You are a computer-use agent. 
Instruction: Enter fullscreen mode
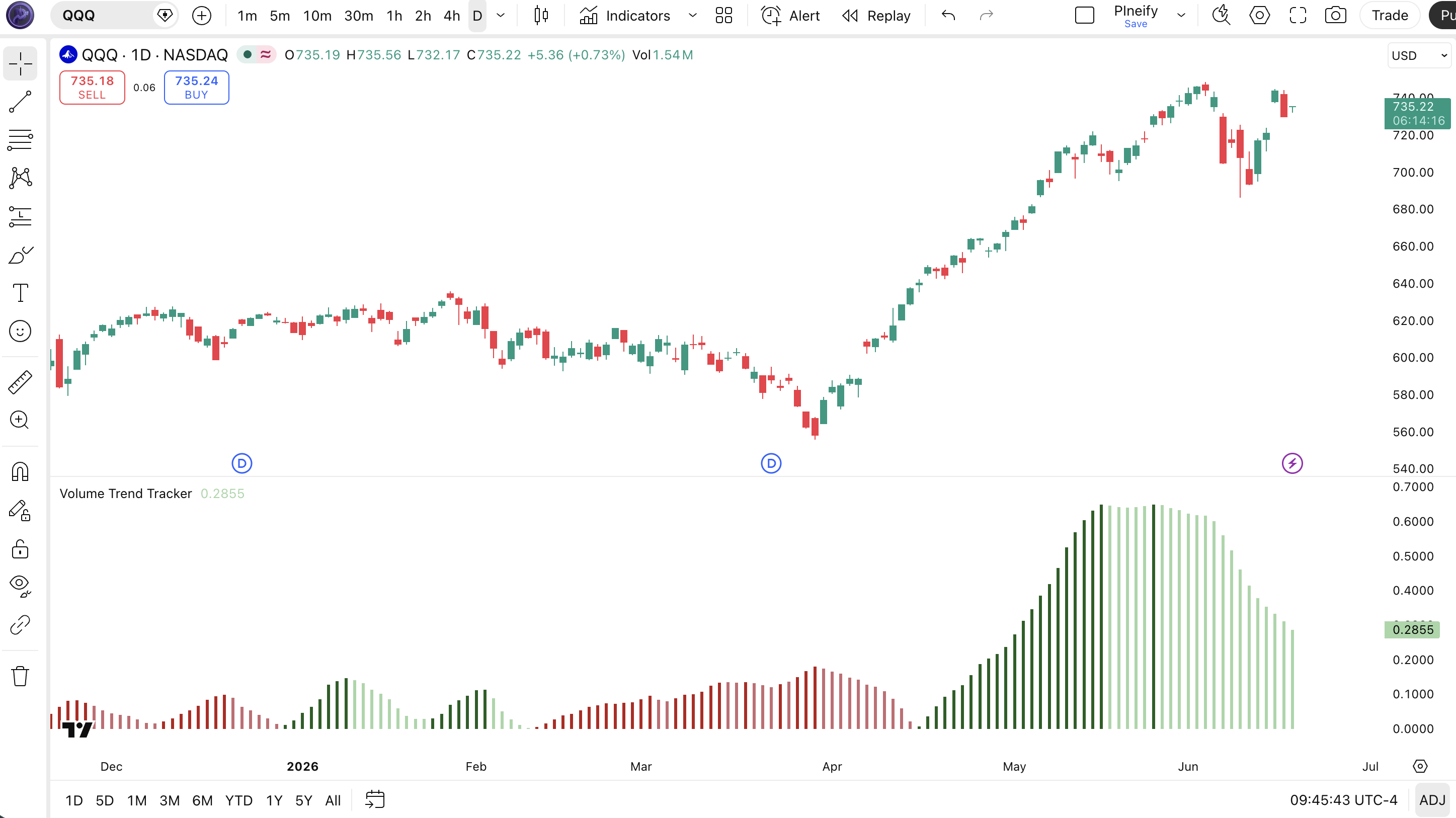pos(1298,15)
